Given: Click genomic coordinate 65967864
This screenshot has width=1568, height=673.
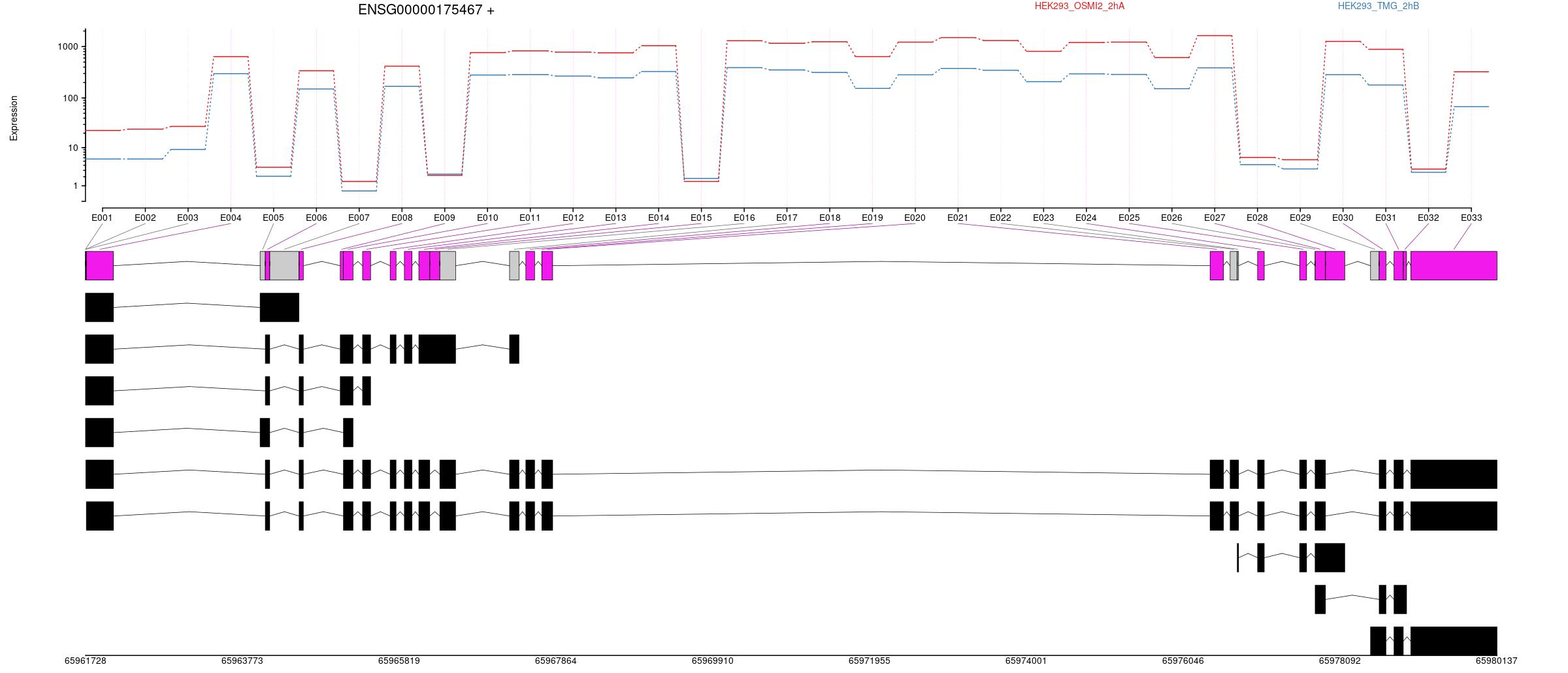Looking at the screenshot, I should coord(556,661).
